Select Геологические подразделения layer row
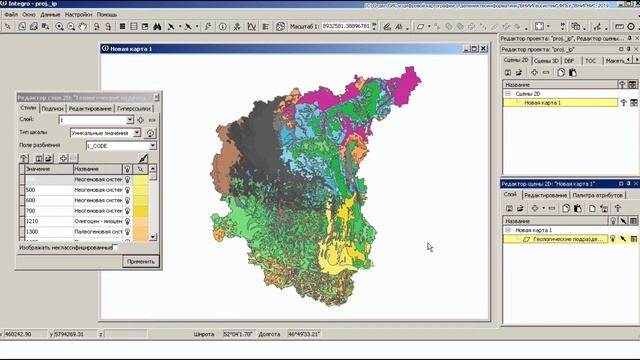Image resolution: width=640 pixels, height=360 pixels. coord(556,239)
